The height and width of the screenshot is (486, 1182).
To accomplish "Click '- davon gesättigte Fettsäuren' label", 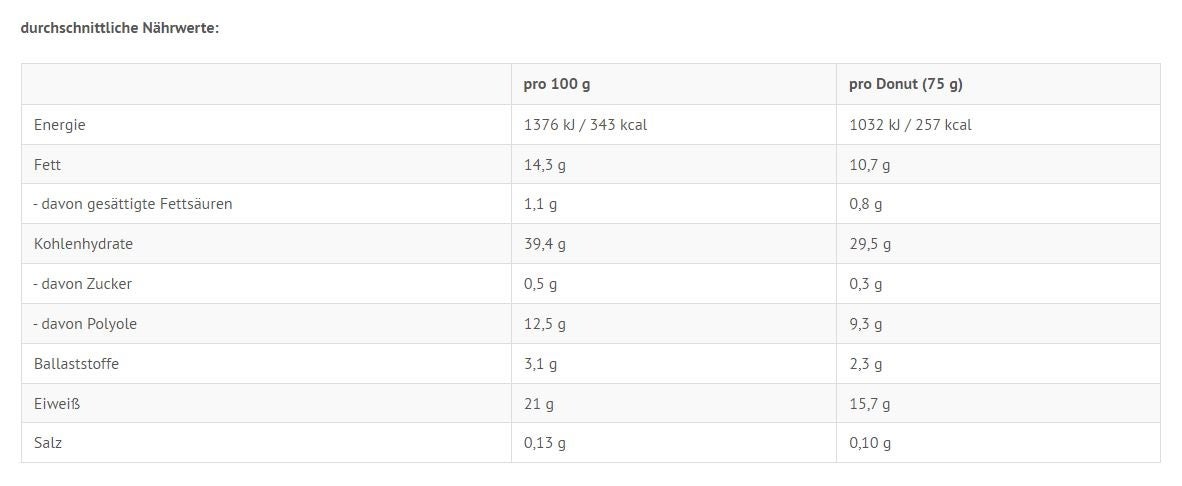I will [133, 204].
